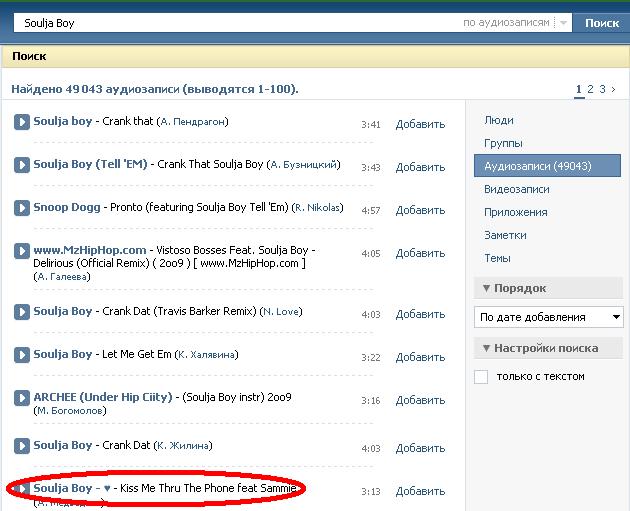Viewport: 630px width, 511px height.
Task: Select the Аудиозаписи (49043) category
Action: 547,166
